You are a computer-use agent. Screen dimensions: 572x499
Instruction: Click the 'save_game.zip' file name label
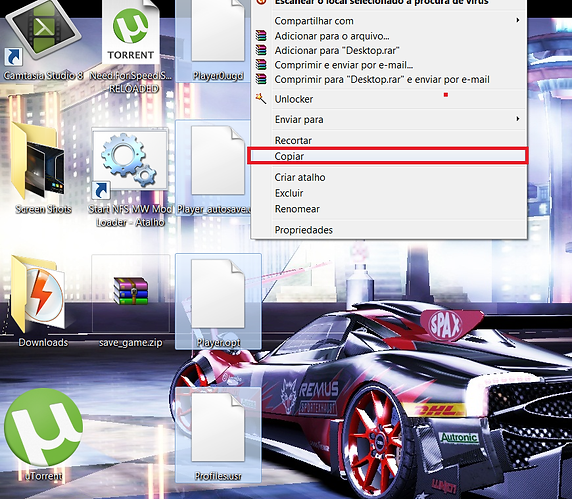(131, 343)
